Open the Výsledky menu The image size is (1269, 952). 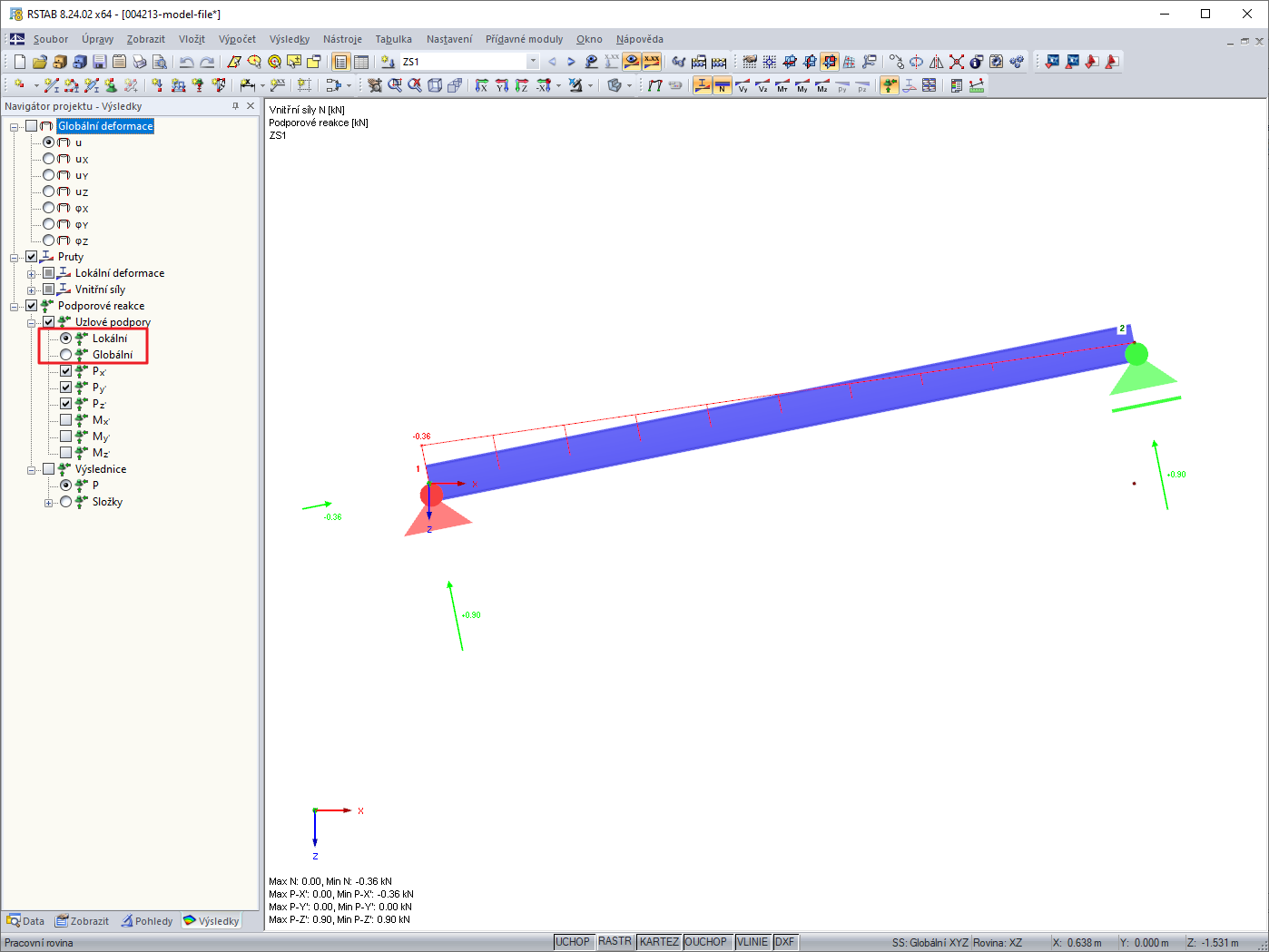point(290,39)
